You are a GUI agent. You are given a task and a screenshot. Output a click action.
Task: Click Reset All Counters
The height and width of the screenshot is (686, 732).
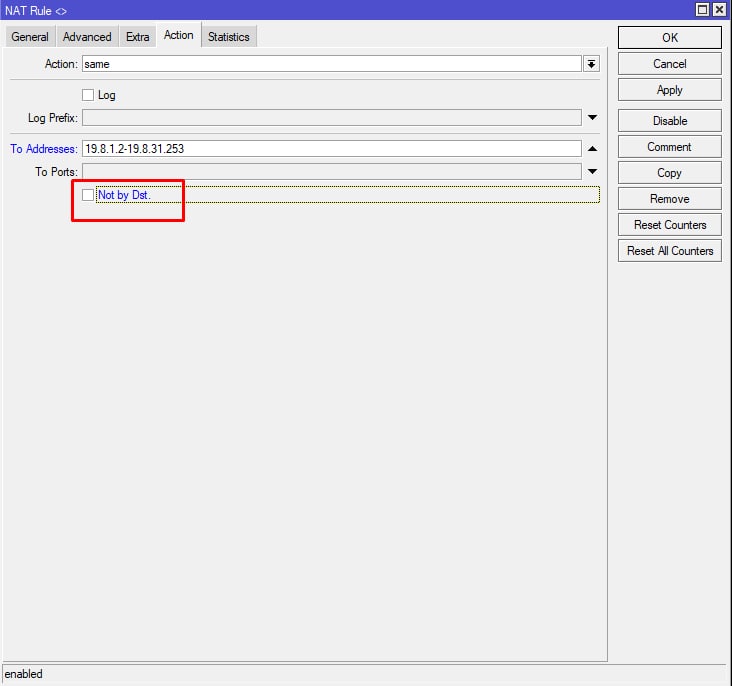(x=670, y=251)
